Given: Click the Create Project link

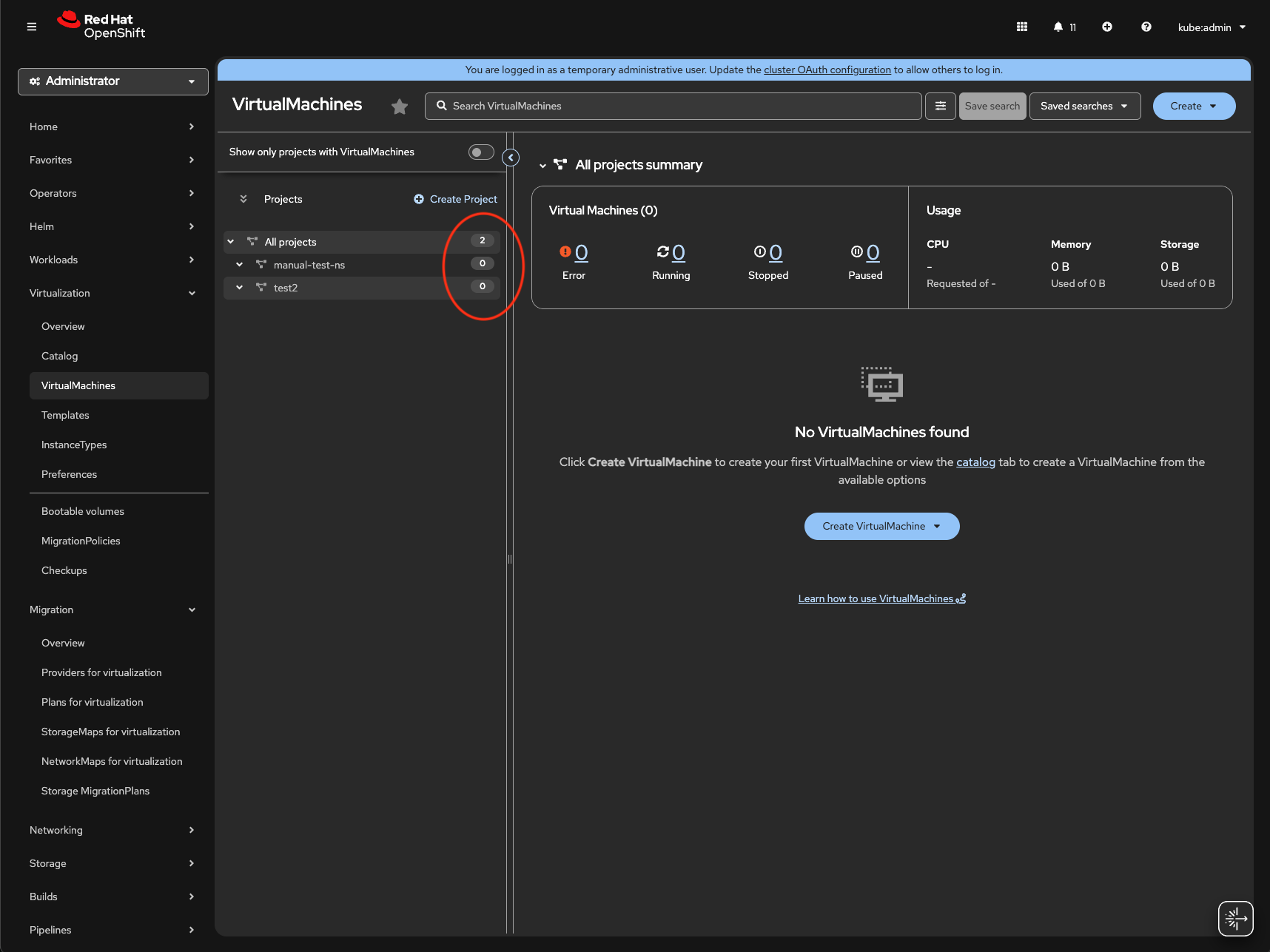Looking at the screenshot, I should pos(455,199).
